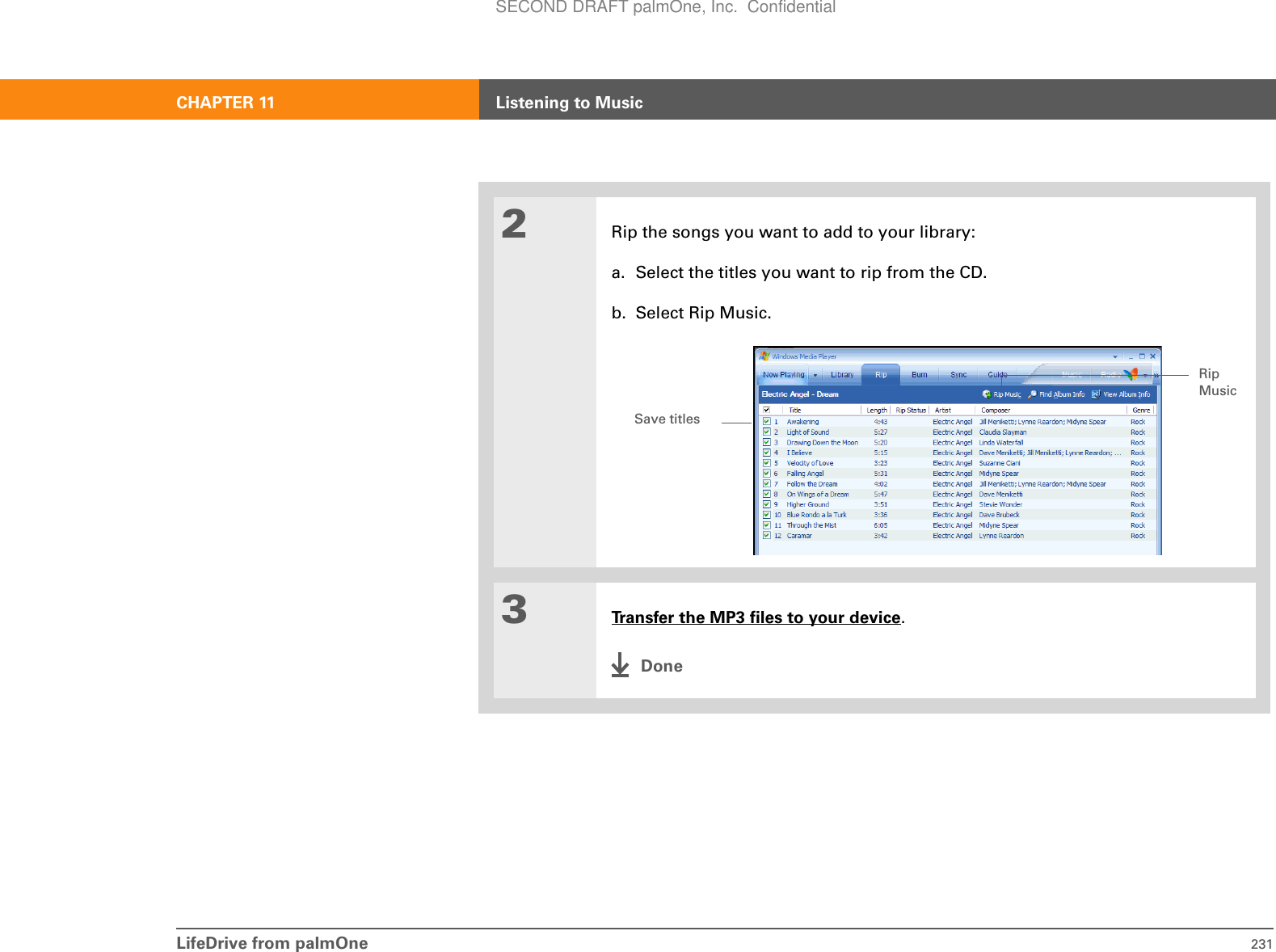1276x952 pixels.
Task: Uncheck track 6 Falling Angel
Action: 767,474
